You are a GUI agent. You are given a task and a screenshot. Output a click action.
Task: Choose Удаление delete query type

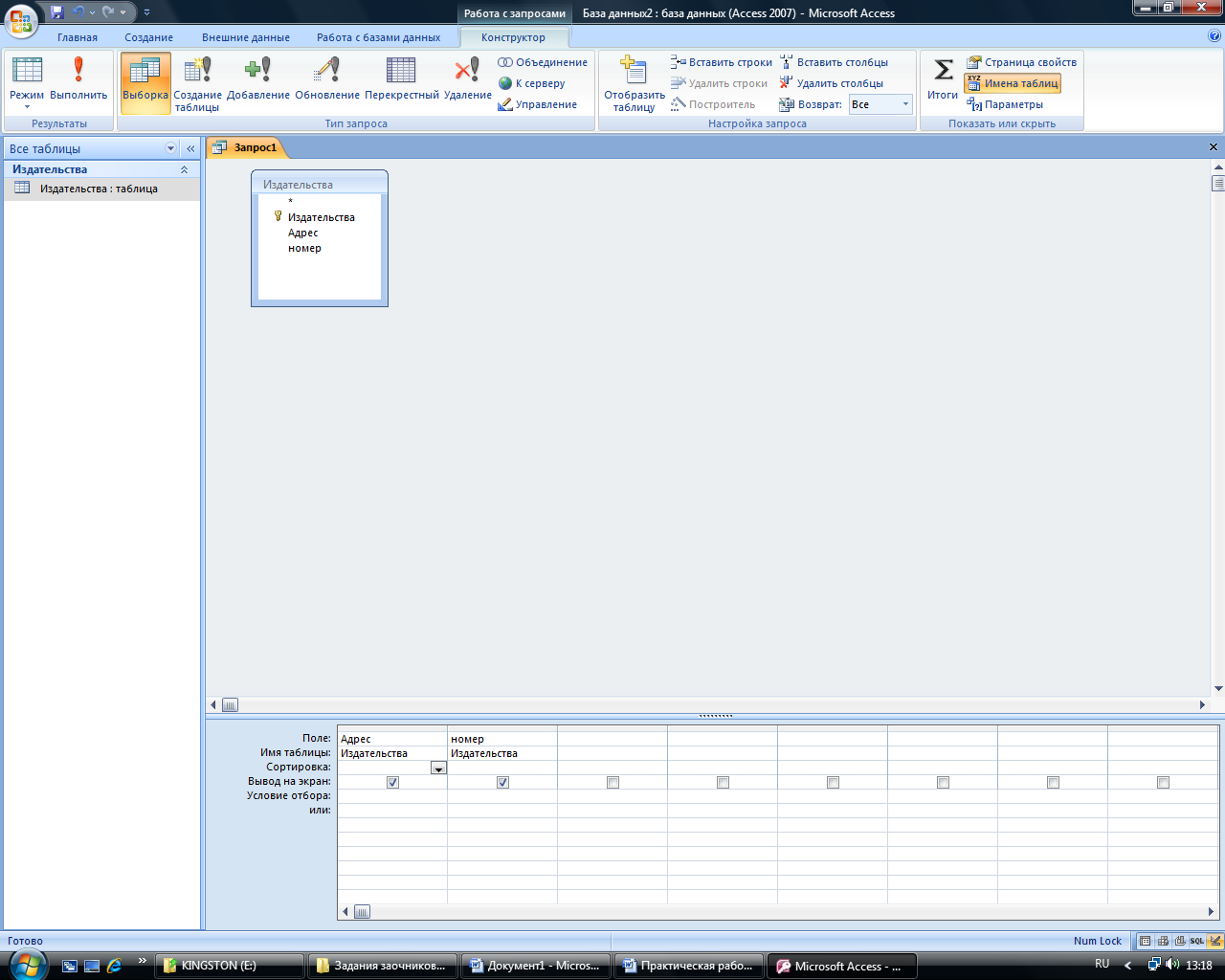(468, 82)
